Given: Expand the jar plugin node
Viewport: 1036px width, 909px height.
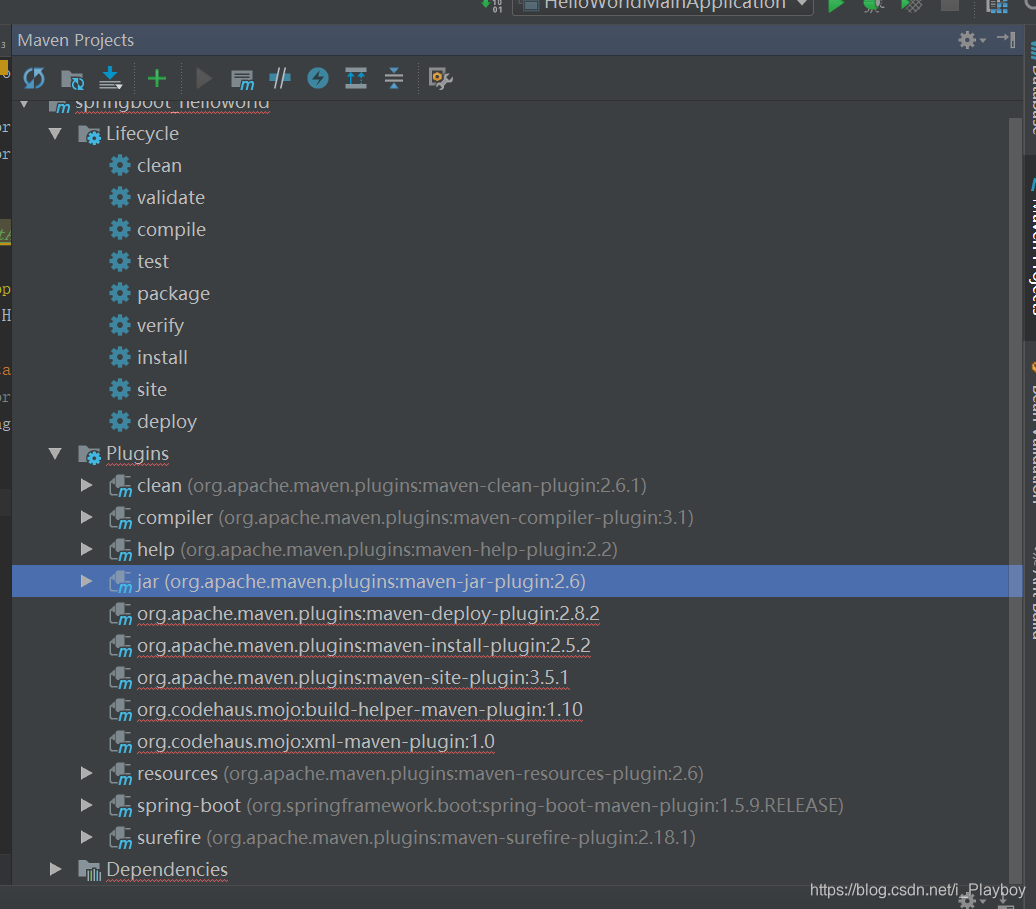Looking at the screenshot, I should 86,581.
